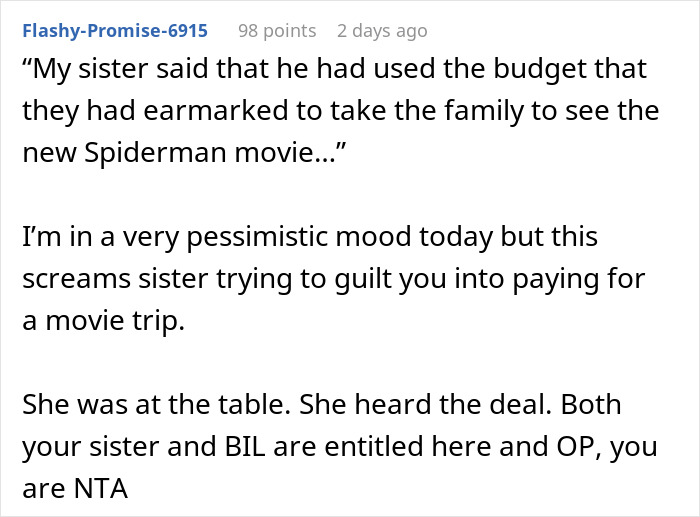Click the 98 points score
This screenshot has width=700, height=517.
pos(277,31)
